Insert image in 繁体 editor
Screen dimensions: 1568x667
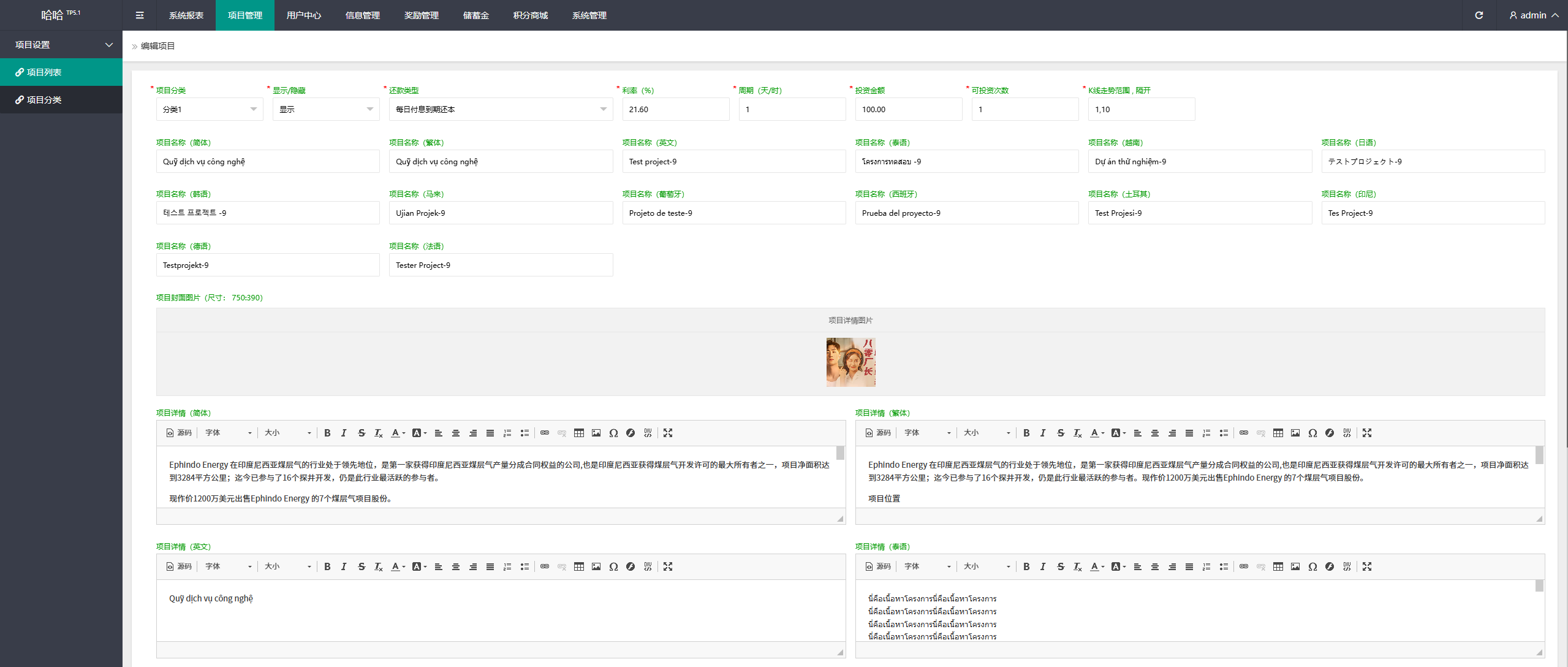point(1295,433)
